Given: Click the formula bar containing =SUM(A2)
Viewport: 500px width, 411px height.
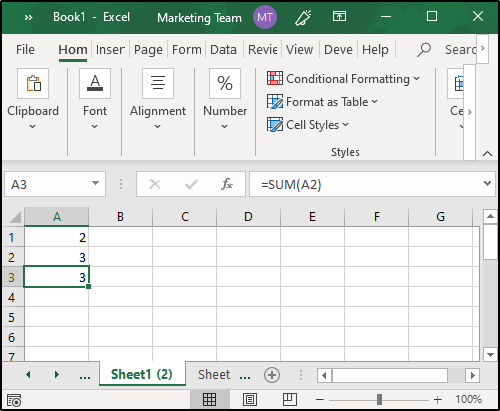Looking at the screenshot, I should pos(365,184).
